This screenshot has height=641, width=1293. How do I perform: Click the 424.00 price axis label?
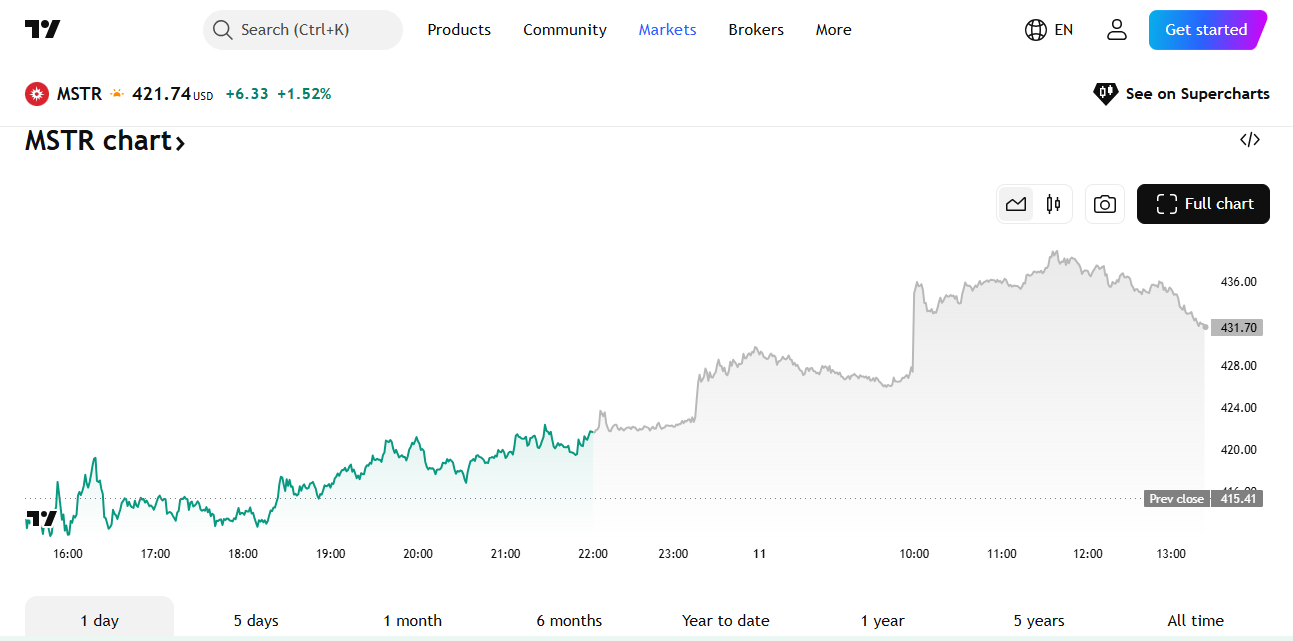click(x=1239, y=408)
